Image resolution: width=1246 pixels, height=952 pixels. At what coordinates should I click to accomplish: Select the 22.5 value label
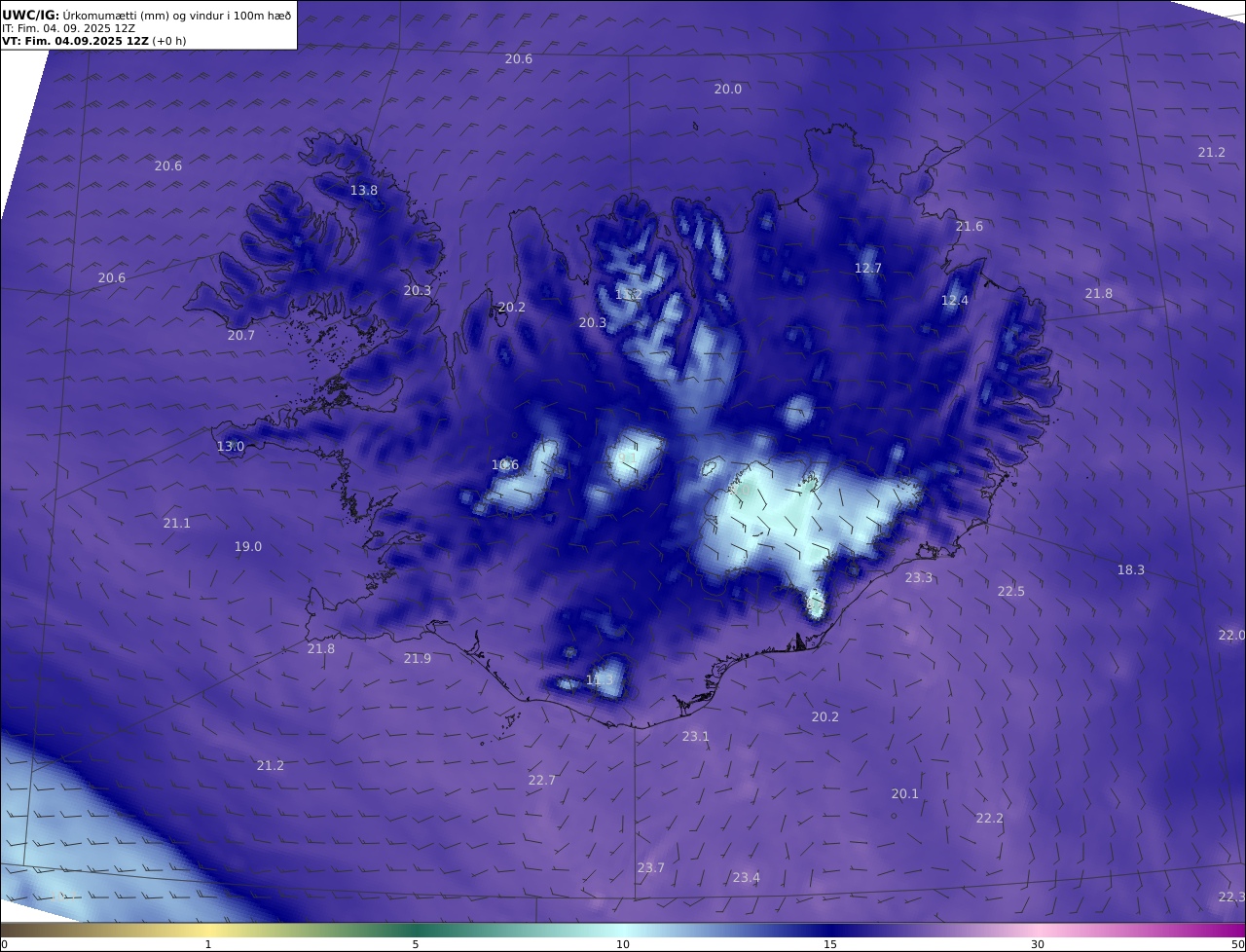click(x=1011, y=592)
